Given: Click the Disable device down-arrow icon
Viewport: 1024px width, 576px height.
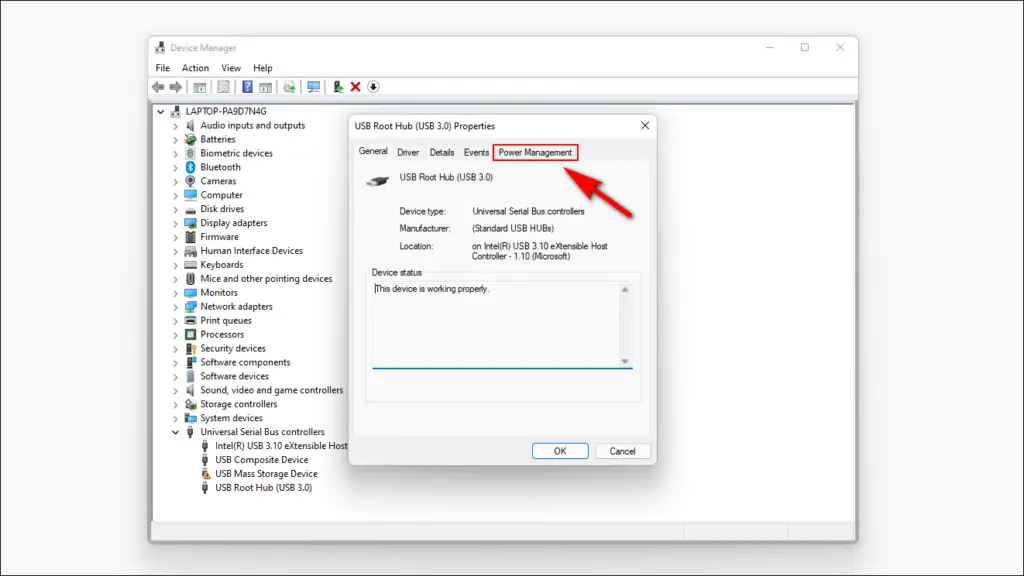Looking at the screenshot, I should [374, 87].
